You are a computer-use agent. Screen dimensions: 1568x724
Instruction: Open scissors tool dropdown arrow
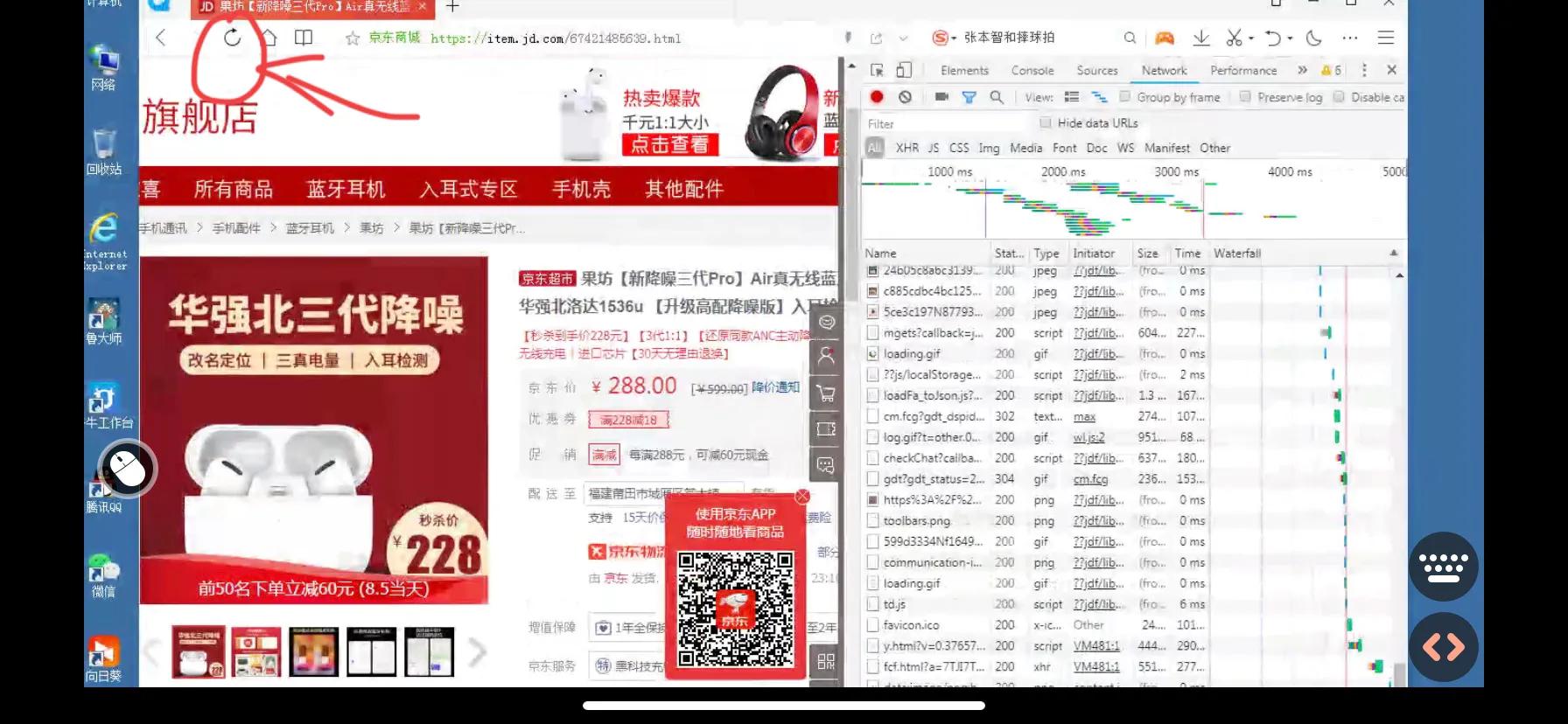[x=1250, y=38]
